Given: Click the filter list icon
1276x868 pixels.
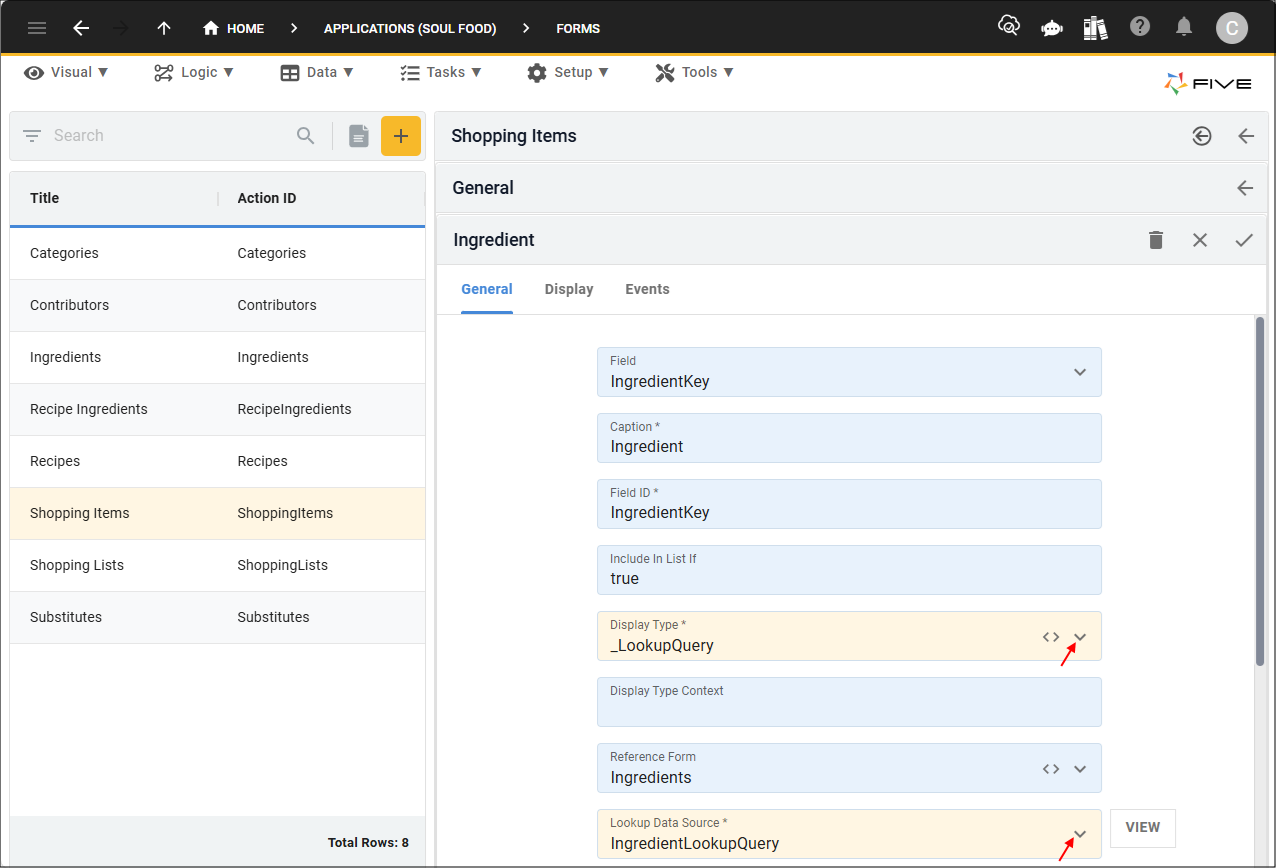Looking at the screenshot, I should [x=32, y=136].
